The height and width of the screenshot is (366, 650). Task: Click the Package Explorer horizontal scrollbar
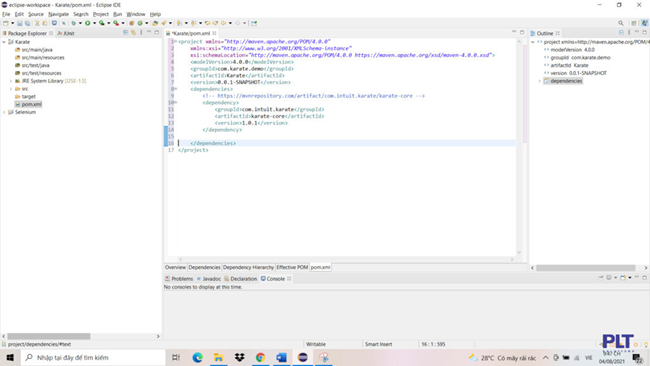click(x=49, y=336)
